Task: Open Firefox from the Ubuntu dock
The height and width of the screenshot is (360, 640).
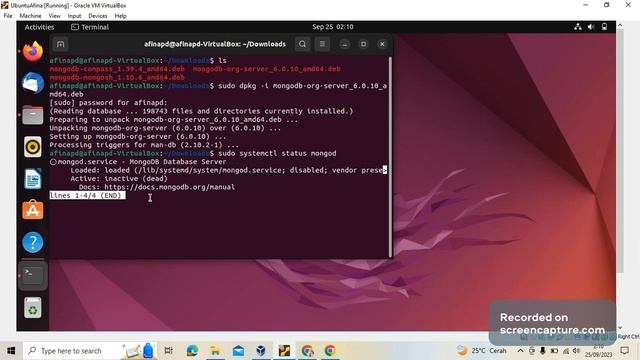Action: pyautogui.click(x=33, y=51)
